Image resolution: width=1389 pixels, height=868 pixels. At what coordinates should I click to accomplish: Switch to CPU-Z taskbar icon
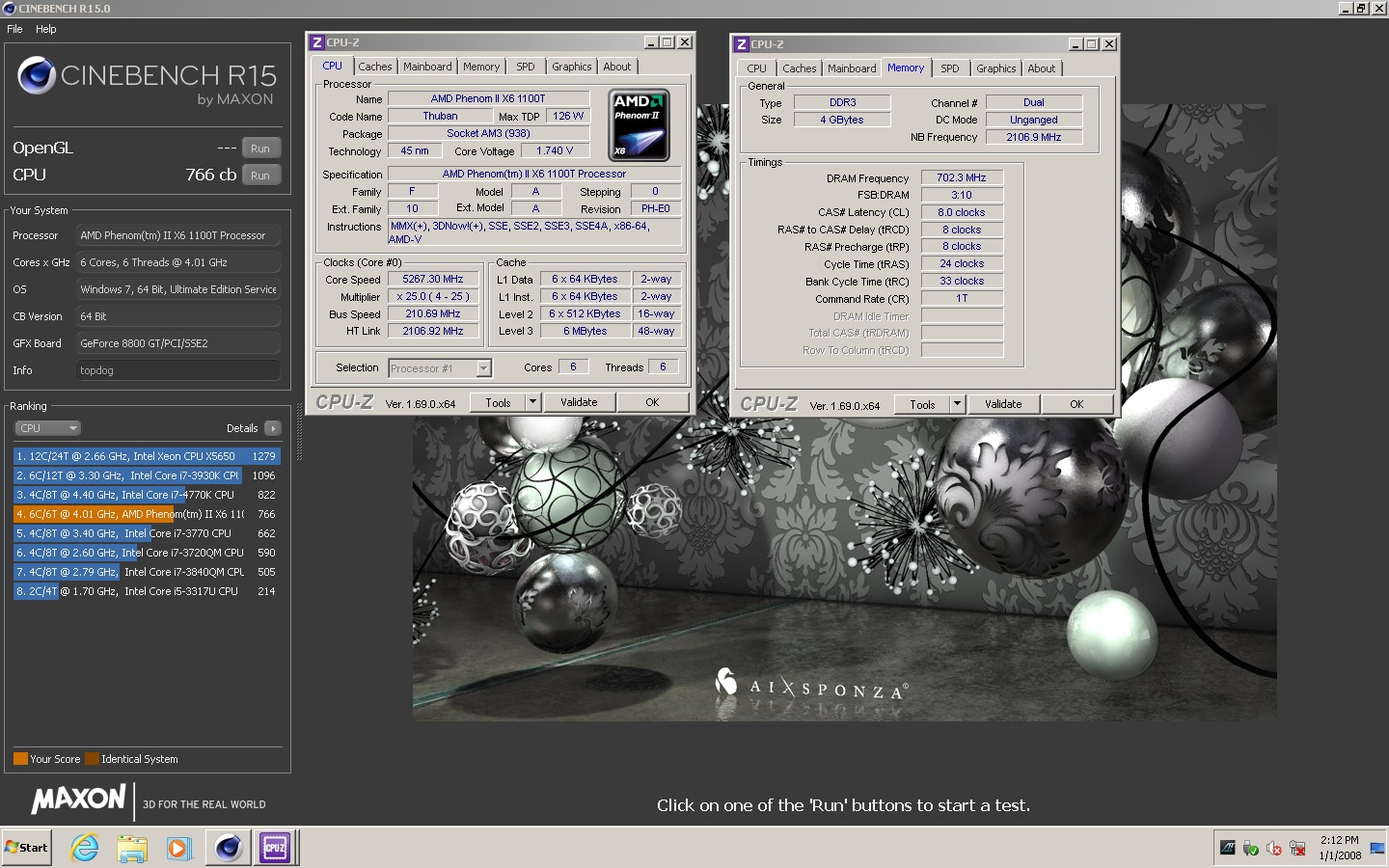(275, 848)
